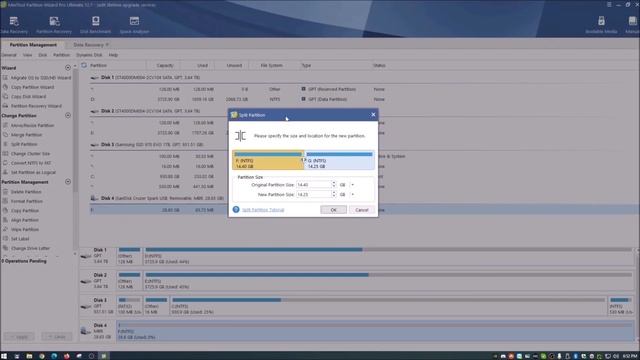
Task: Click the Apply button in the main window
Action: click(x=19, y=337)
